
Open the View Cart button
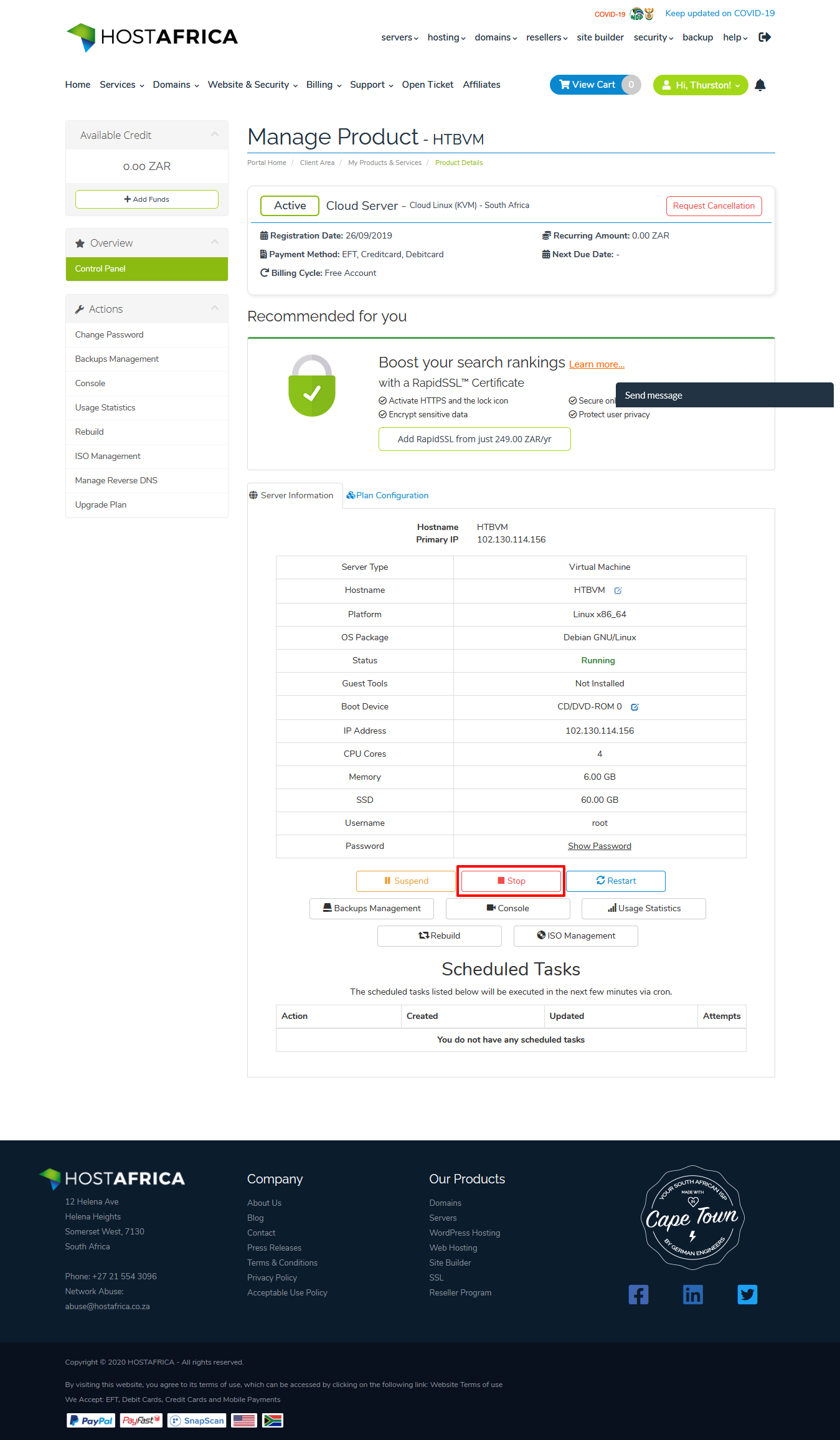tap(595, 85)
